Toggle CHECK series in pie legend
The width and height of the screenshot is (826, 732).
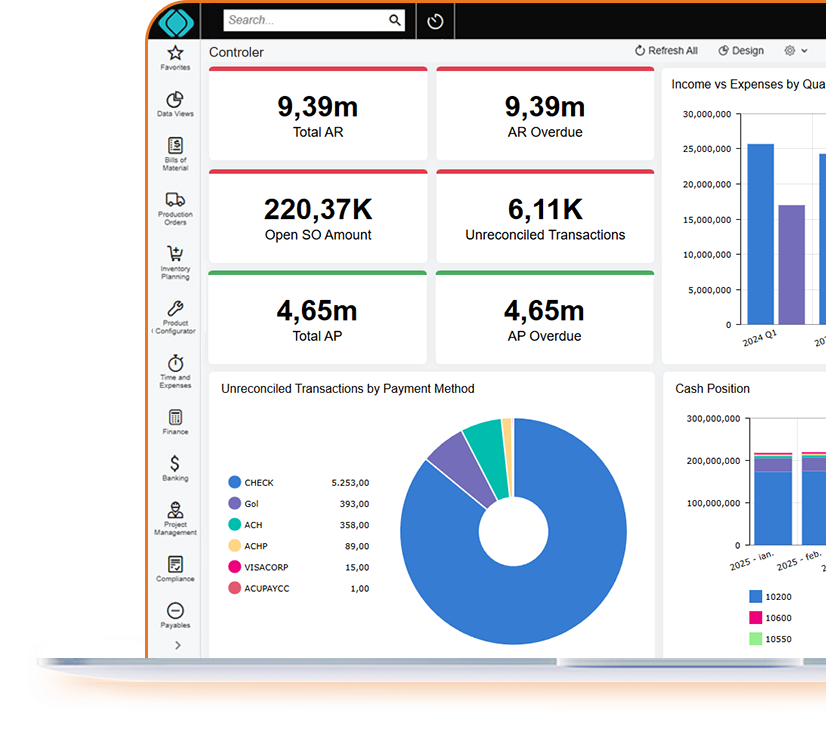coord(235,482)
